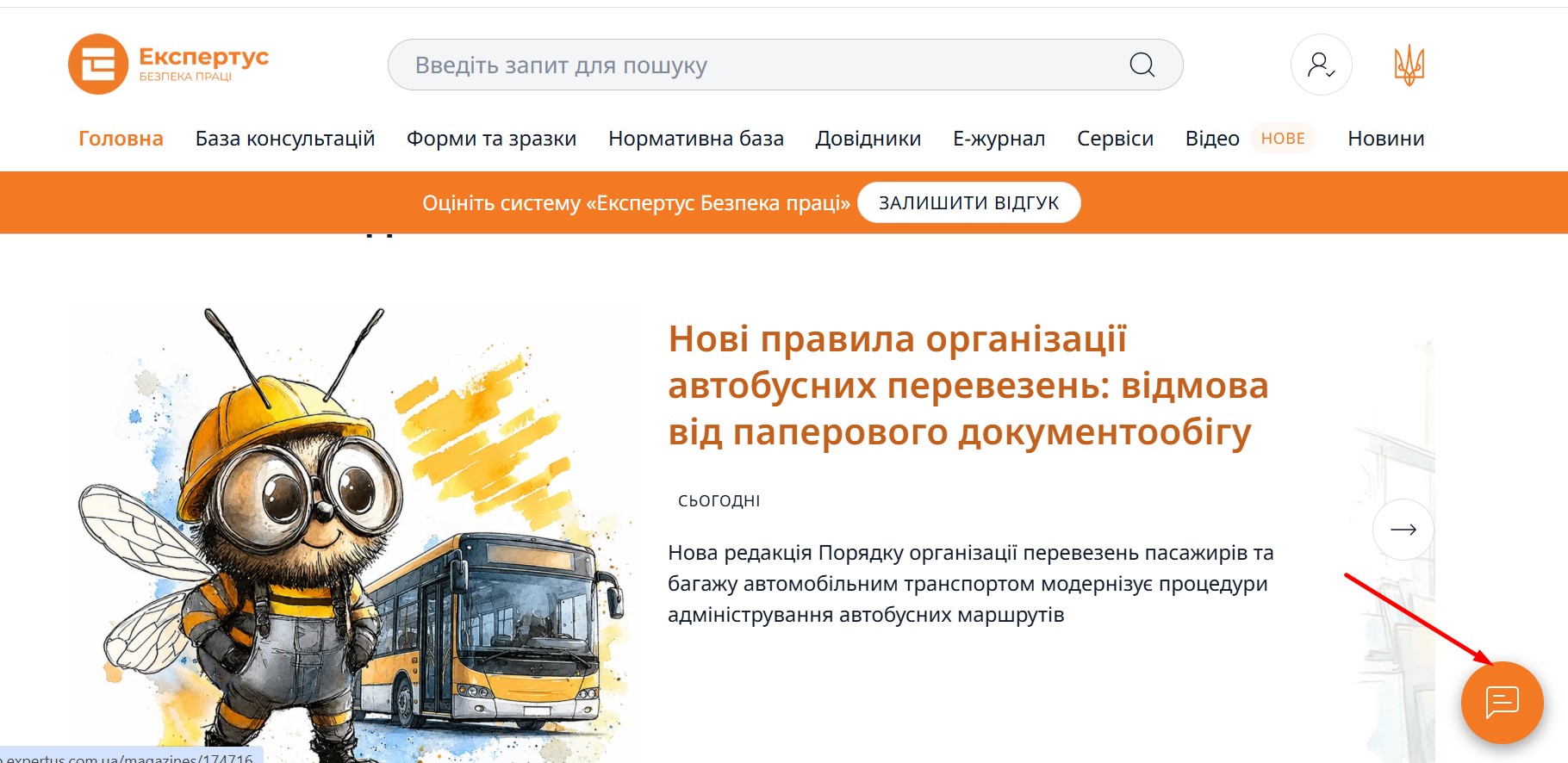The image size is (1568, 763).
Task: Open the user profile icon
Action: point(1321,65)
